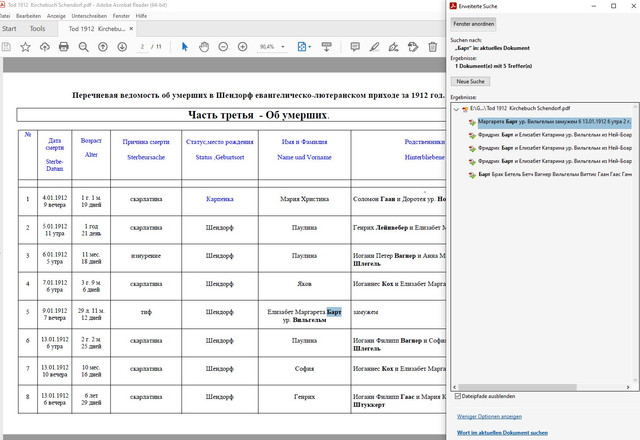Click the page number input field
Viewport: 640px width, 440px height.
tap(142, 47)
